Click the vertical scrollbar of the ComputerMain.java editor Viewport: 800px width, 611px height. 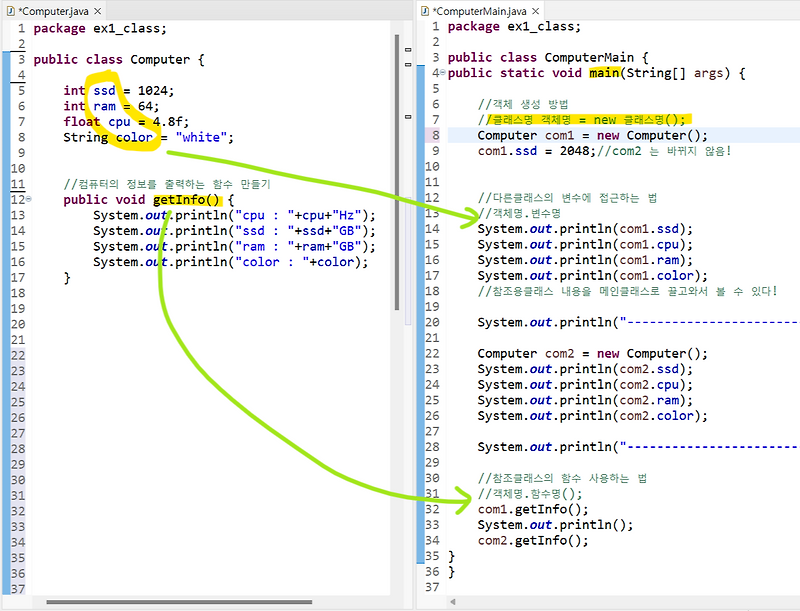[794, 150]
